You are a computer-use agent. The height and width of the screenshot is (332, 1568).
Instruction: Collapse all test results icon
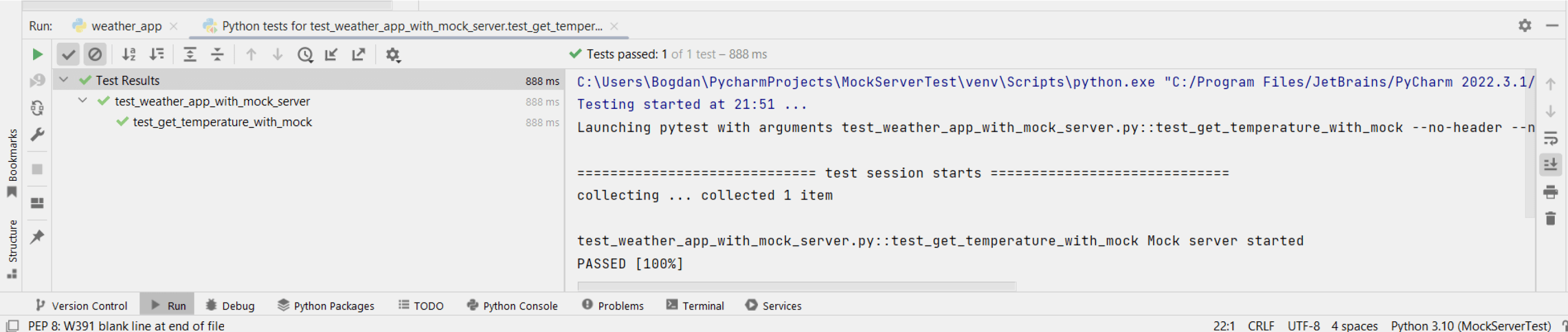coord(217,54)
